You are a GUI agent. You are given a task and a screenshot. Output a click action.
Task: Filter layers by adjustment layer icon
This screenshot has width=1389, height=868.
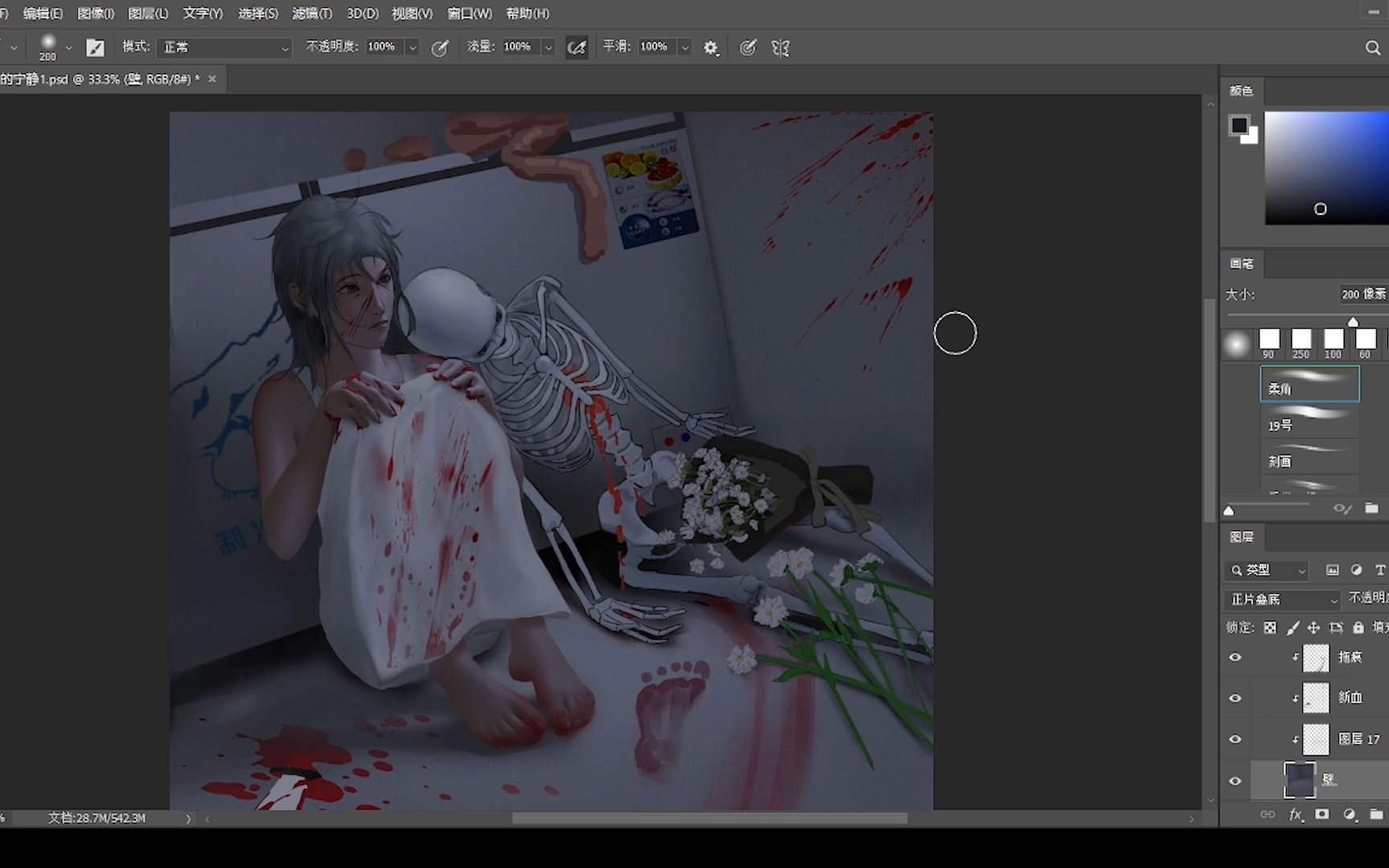1356,570
